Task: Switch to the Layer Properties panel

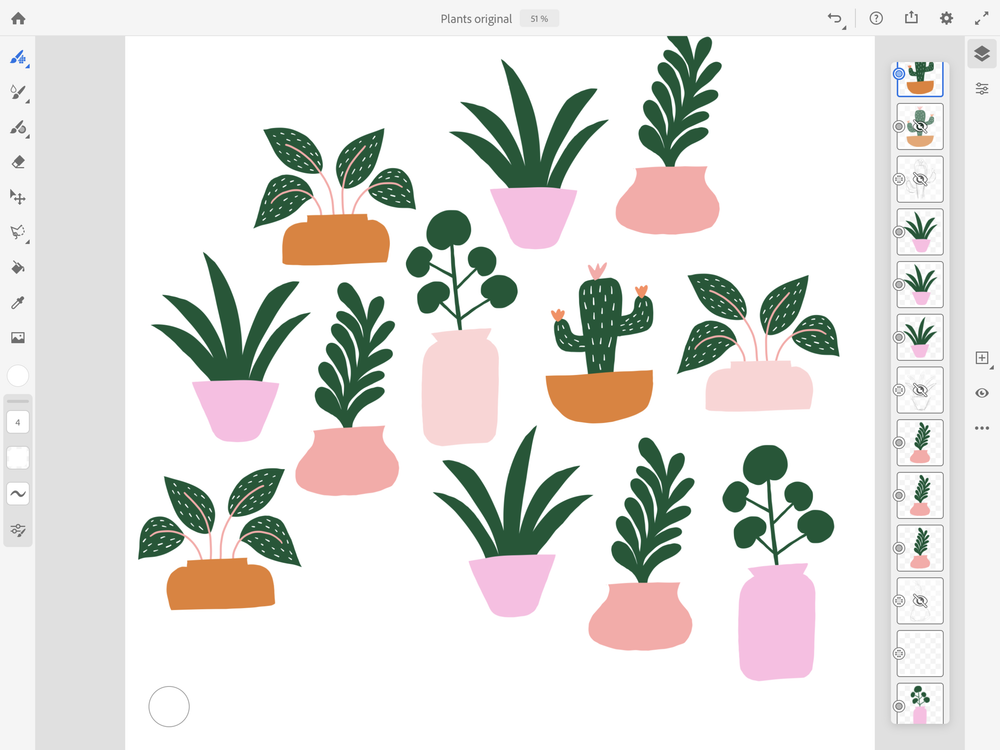Action: [x=981, y=88]
